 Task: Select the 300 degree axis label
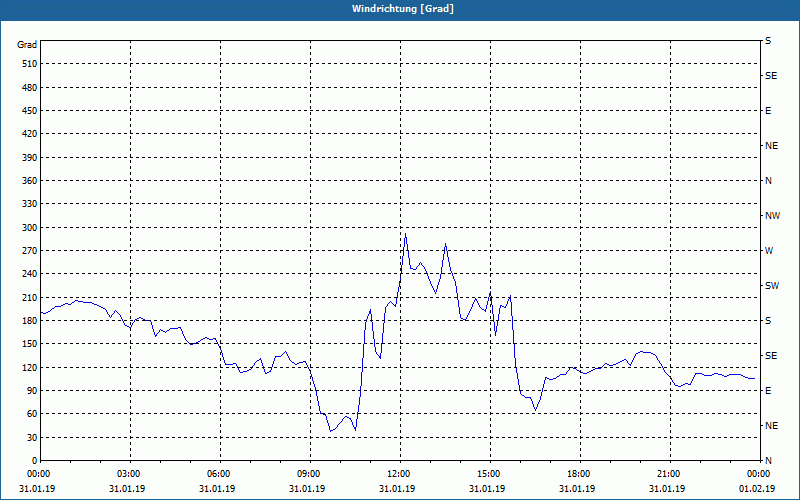(30, 228)
